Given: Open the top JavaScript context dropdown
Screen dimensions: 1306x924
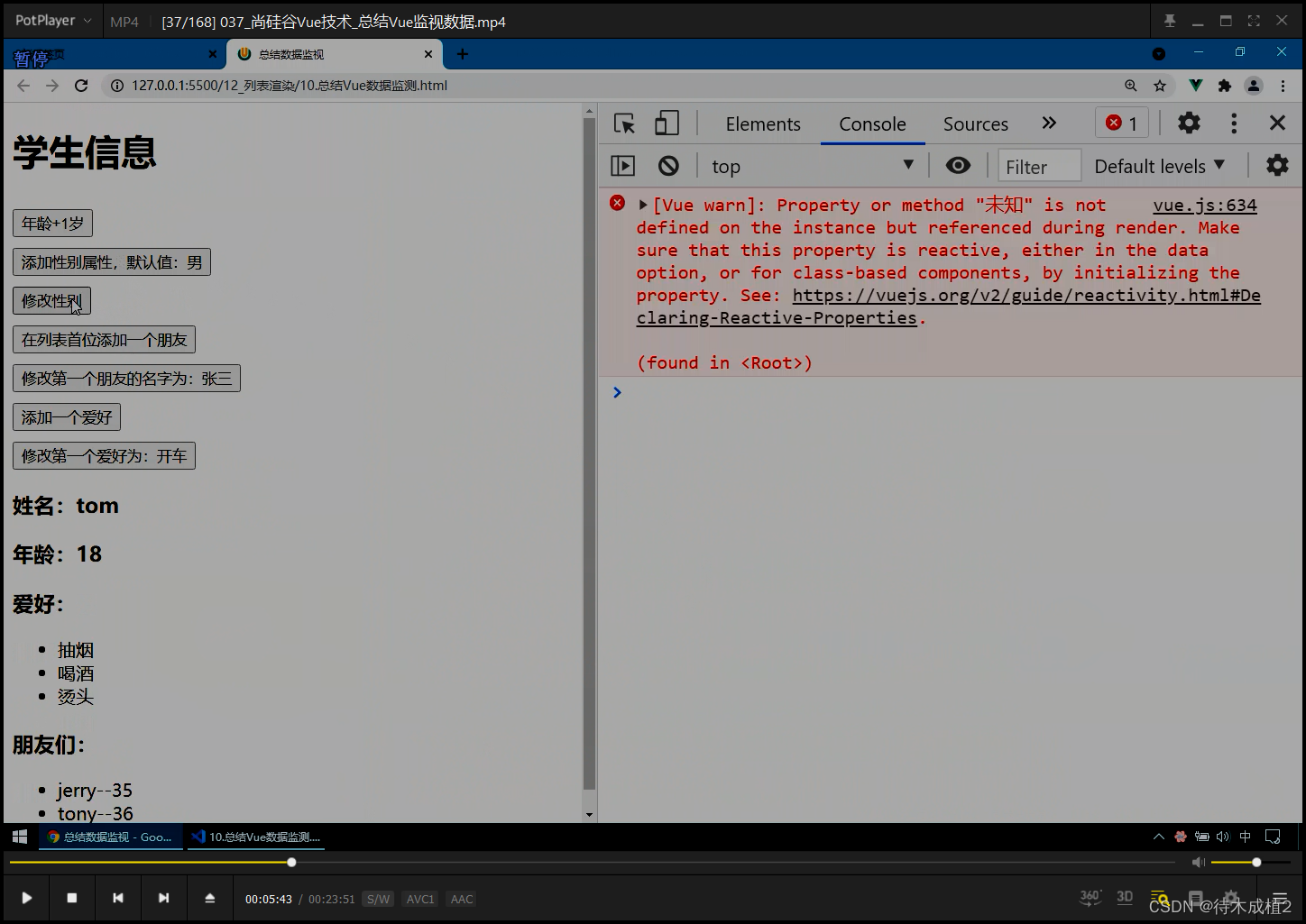Looking at the screenshot, I should tap(813, 166).
